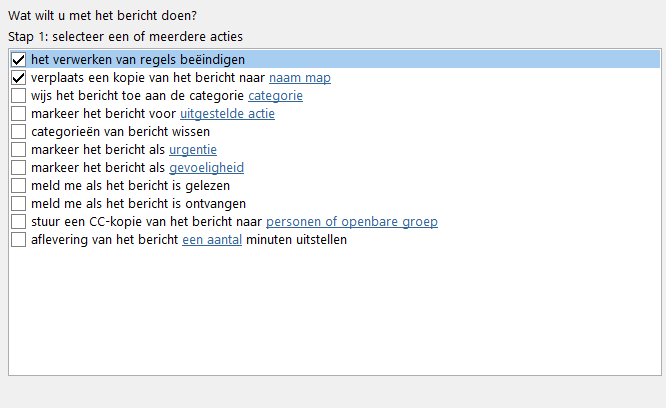Enable the 'markeer het bericht als urgentie' checkbox
The height and width of the screenshot is (408, 666).
[x=19, y=150]
